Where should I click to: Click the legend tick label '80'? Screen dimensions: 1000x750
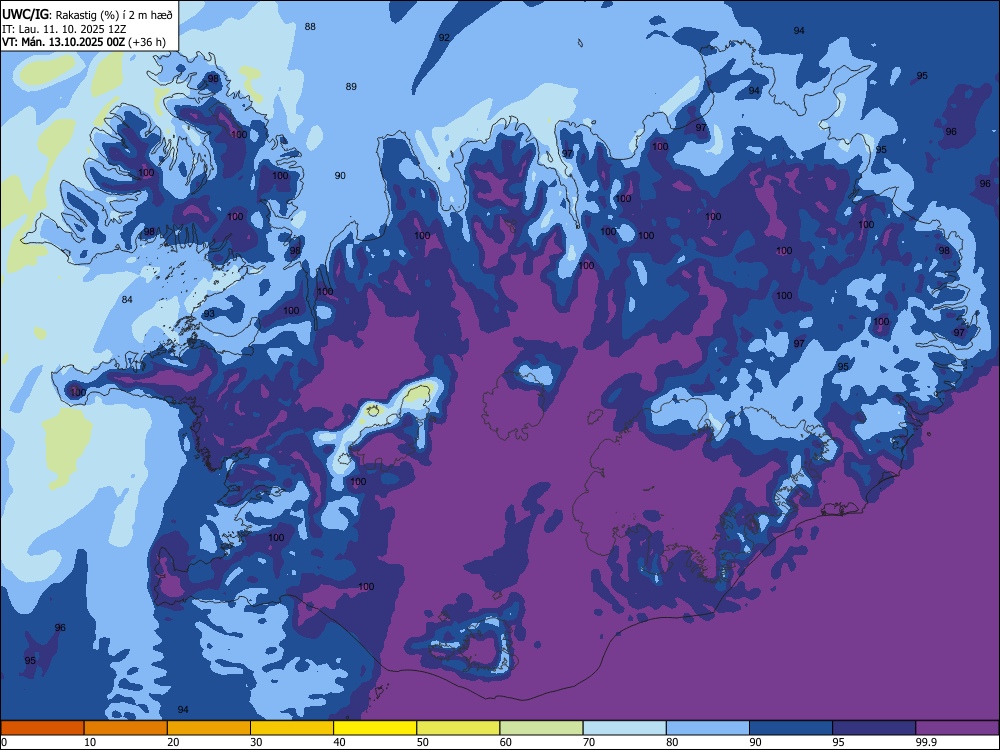(672, 742)
